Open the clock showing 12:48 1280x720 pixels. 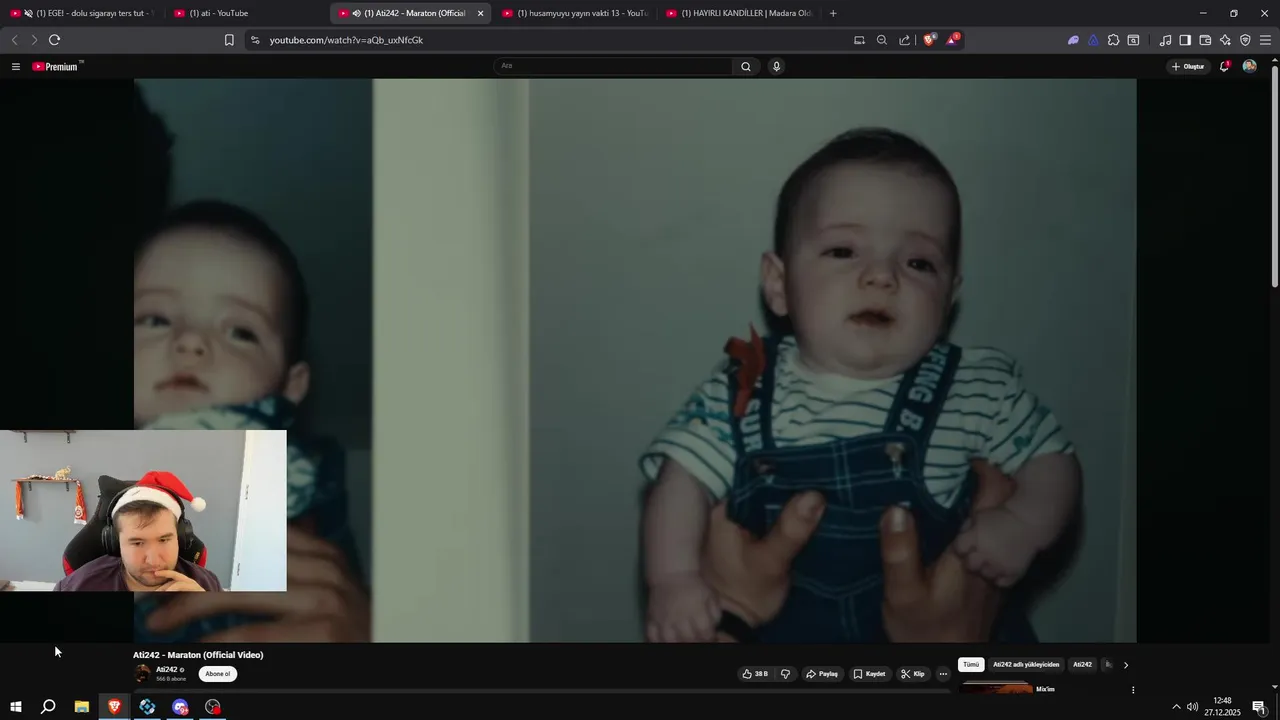1222,707
